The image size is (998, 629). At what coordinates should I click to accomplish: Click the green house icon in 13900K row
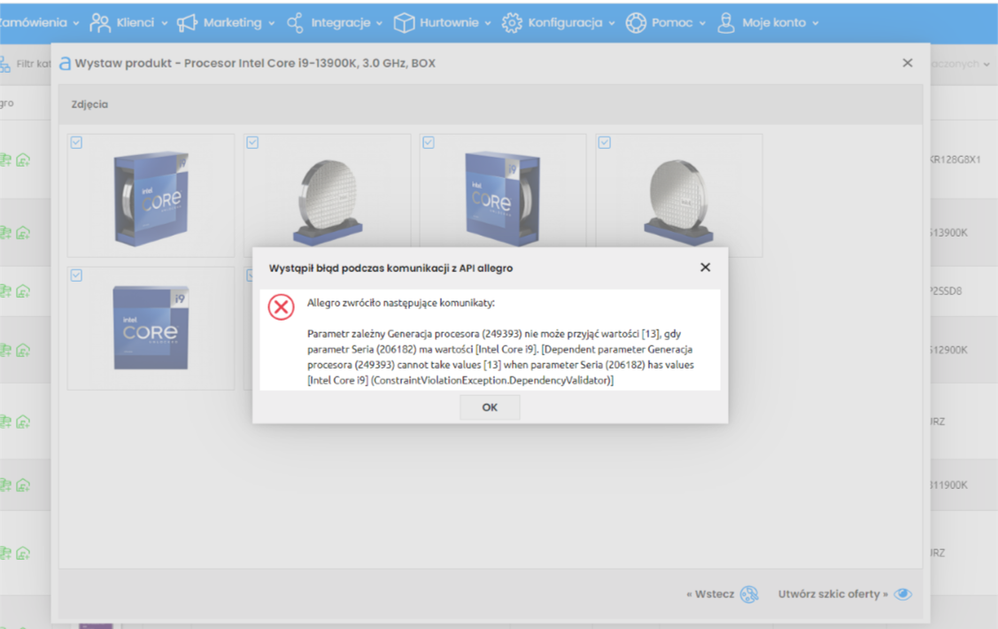[x=23, y=232]
